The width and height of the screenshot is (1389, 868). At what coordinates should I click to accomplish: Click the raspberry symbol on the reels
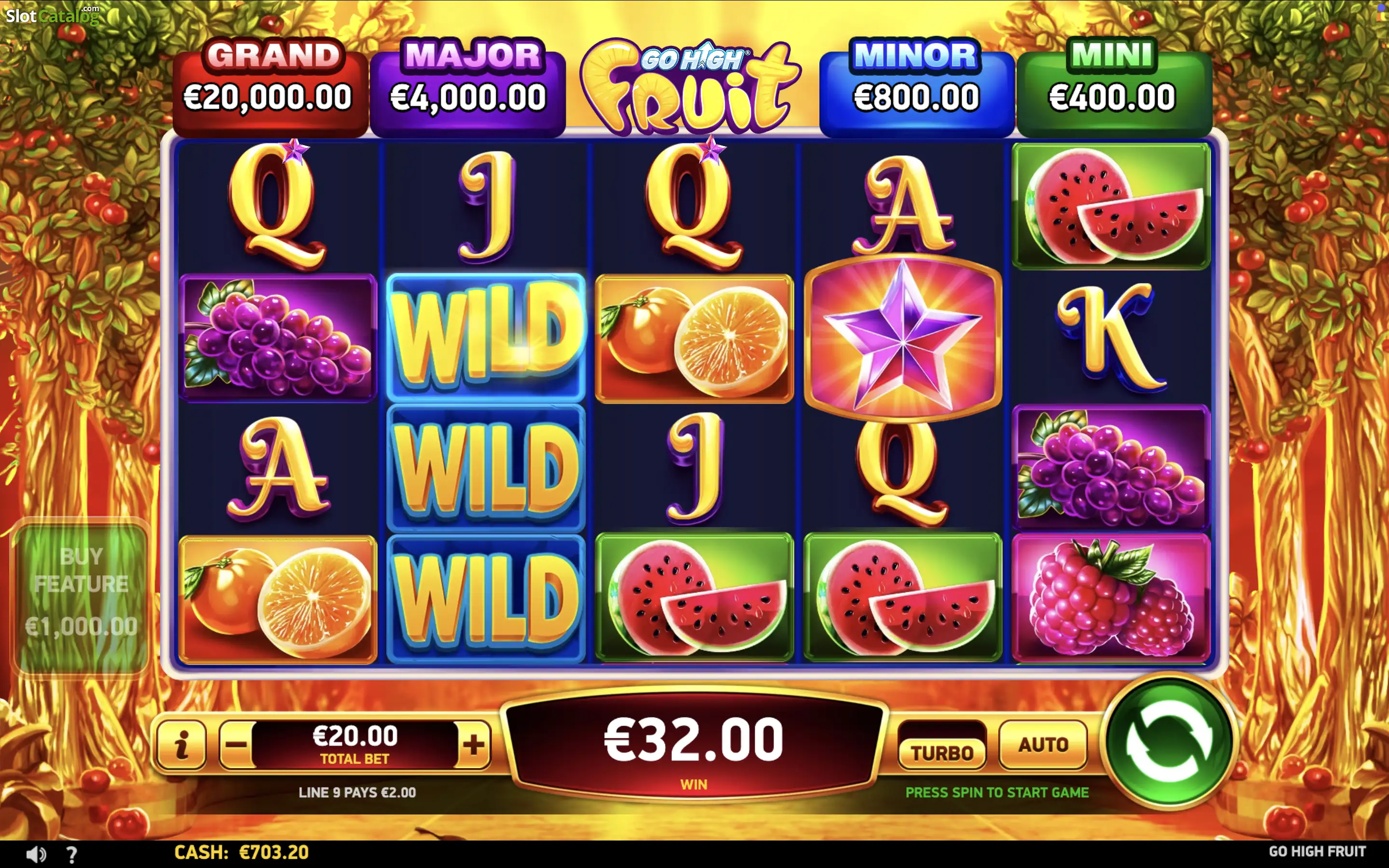point(1111,597)
